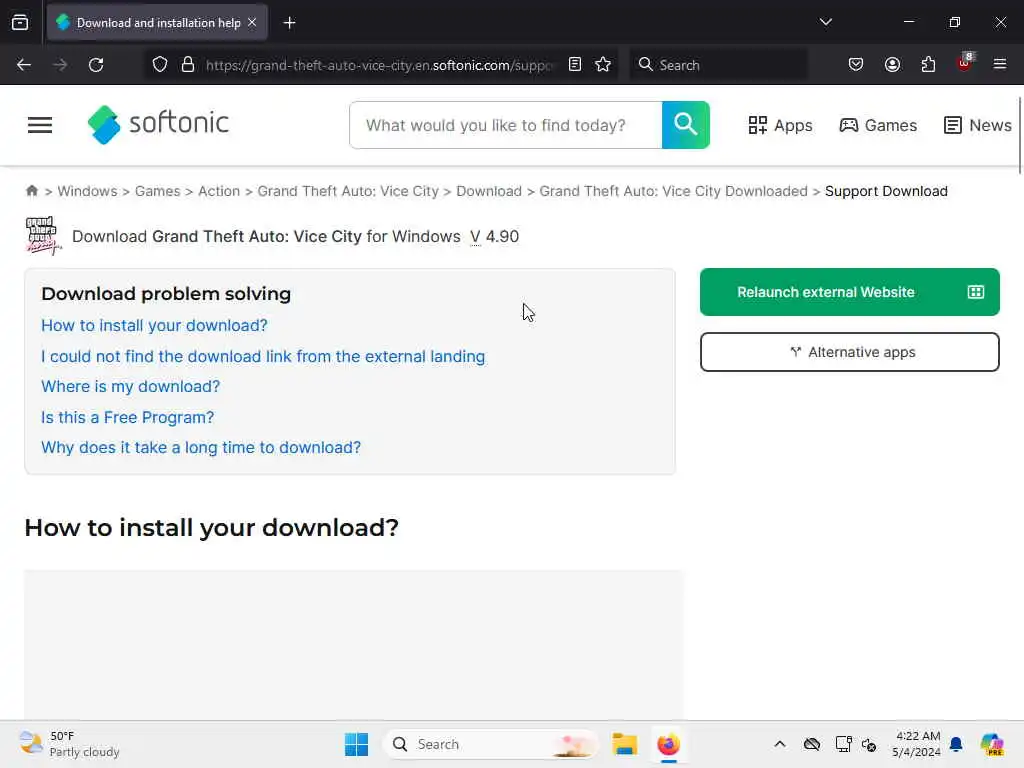Open 'Where is my download?' link
Screen dimensions: 1024x768
[131, 387]
